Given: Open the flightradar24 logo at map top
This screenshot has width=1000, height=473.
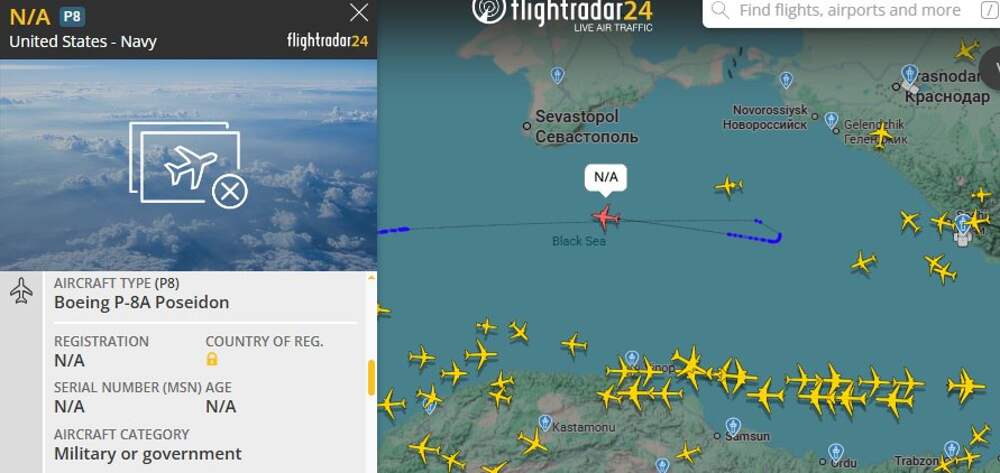Looking at the screenshot, I should point(562,14).
